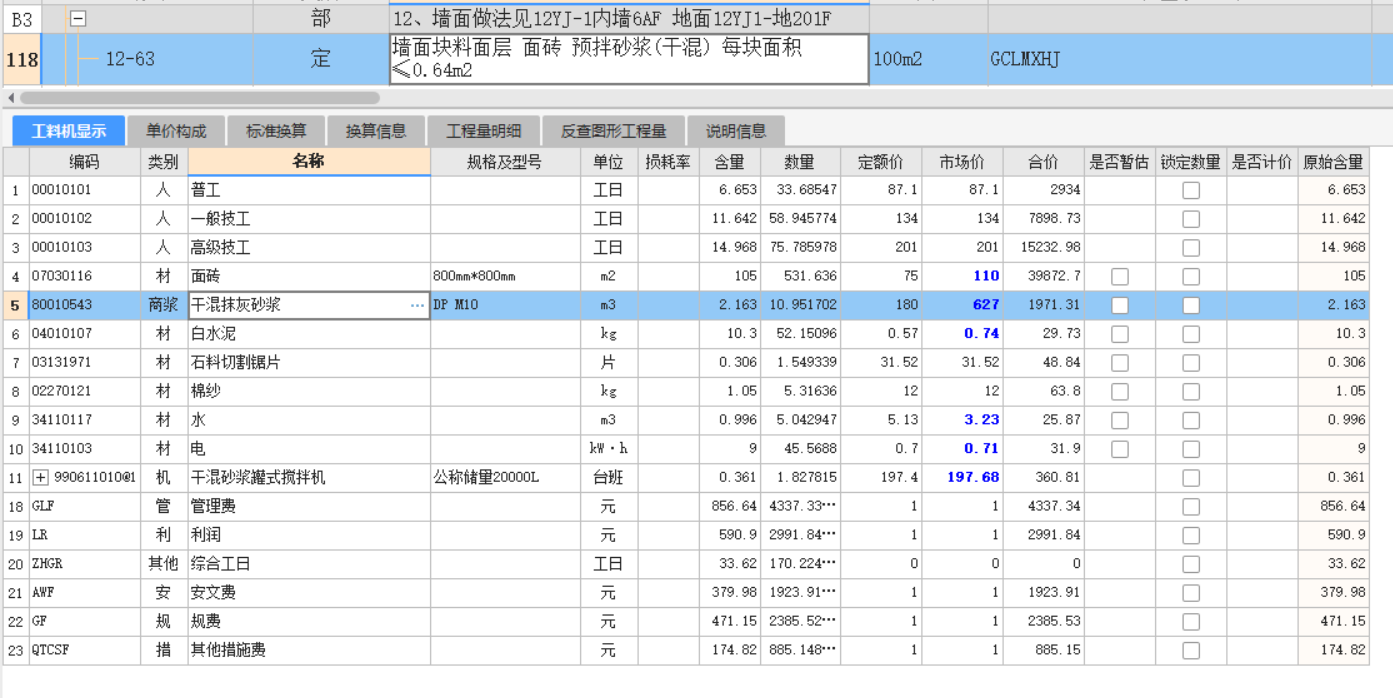Click market price 110 for 面砖
The width and height of the screenshot is (1393, 698).
point(961,277)
